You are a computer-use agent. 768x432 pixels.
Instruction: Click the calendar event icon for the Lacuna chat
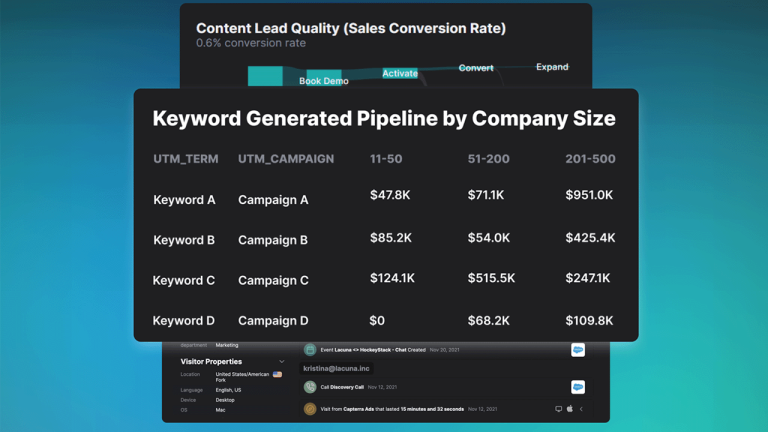(x=310, y=350)
